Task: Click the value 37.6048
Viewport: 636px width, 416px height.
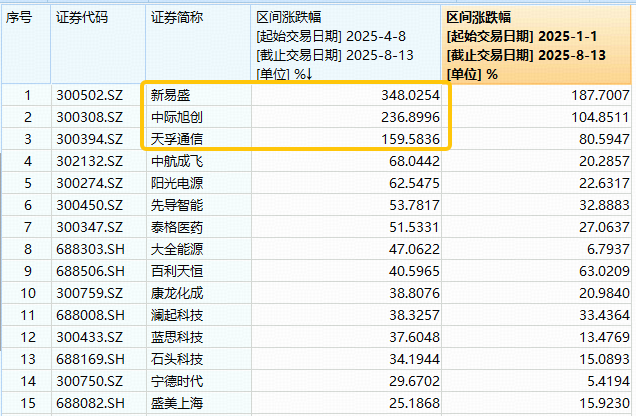Action: 414,337
